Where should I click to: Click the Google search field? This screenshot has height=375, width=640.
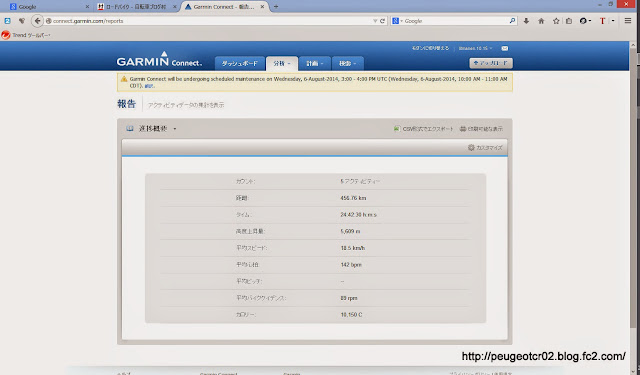tap(455, 21)
